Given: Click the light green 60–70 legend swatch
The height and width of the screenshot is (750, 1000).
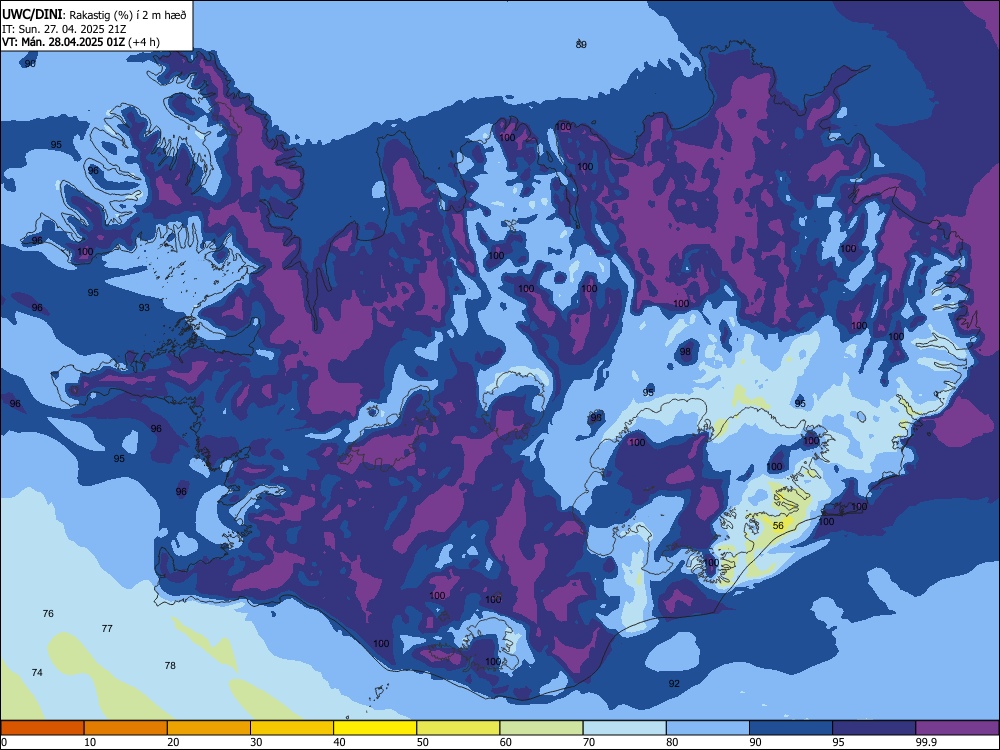Looking at the screenshot, I should 541,728.
